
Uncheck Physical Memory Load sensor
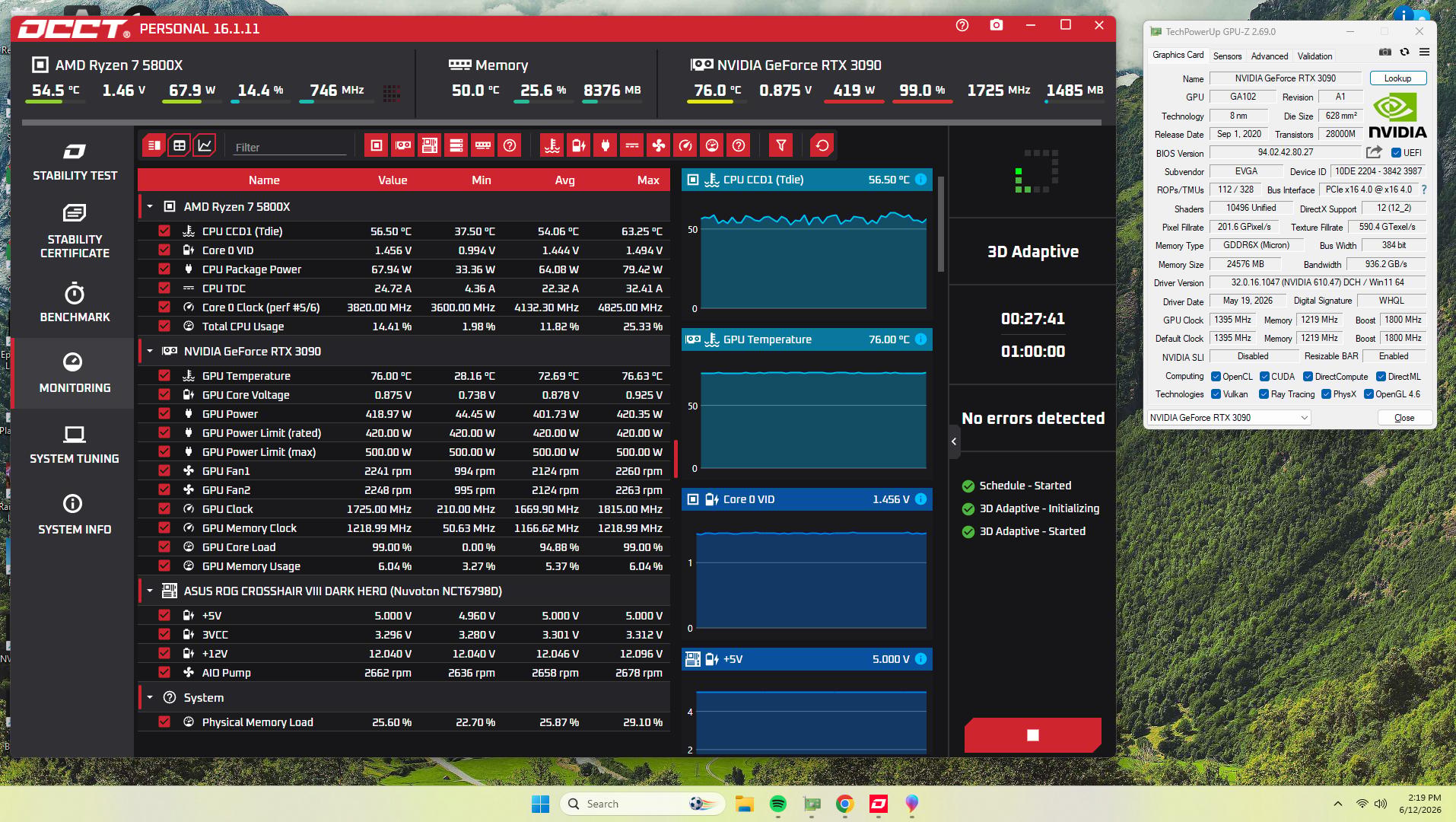[x=164, y=722]
